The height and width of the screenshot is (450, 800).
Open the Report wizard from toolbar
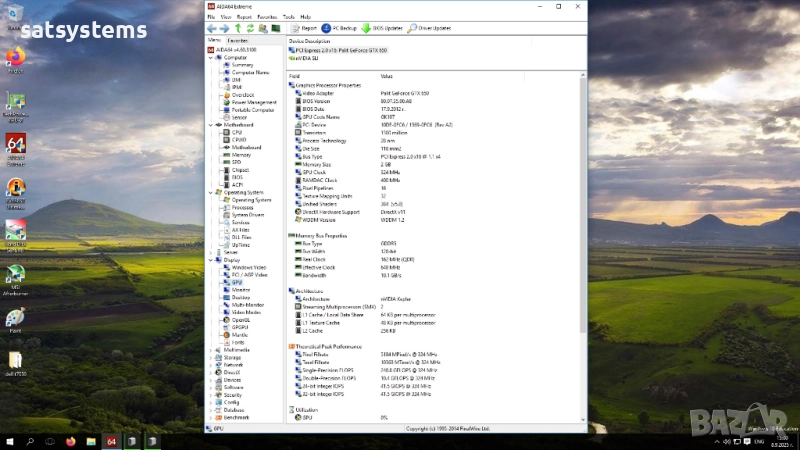[304, 28]
